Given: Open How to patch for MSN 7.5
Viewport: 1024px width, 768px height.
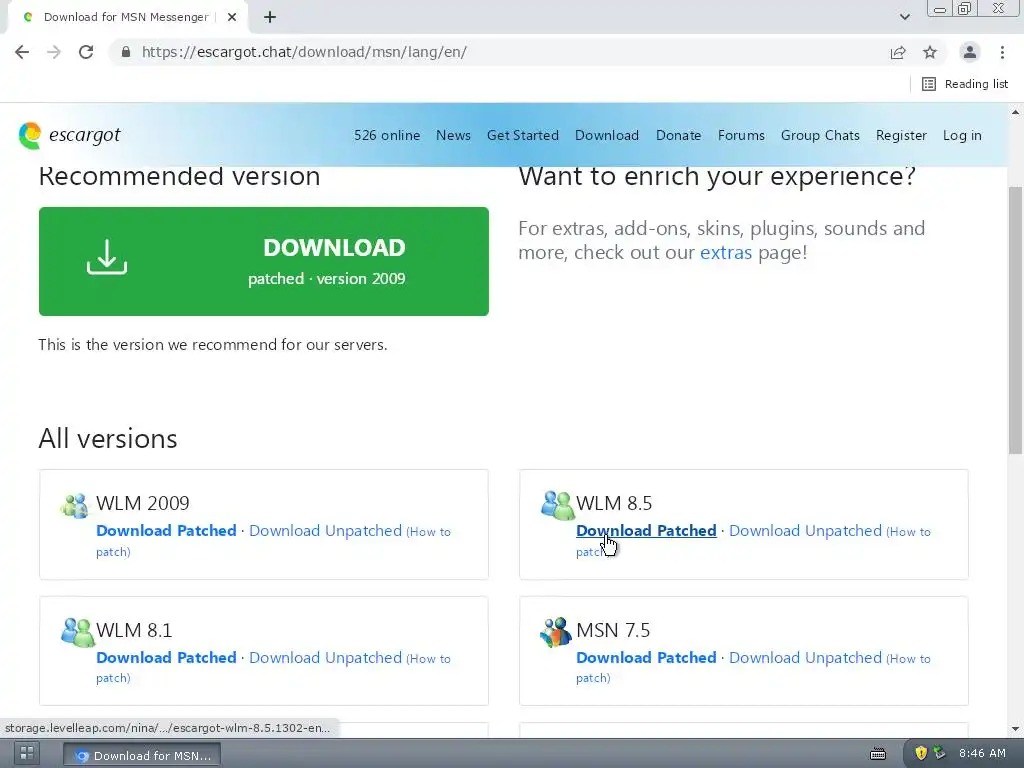Looking at the screenshot, I should 908,658.
